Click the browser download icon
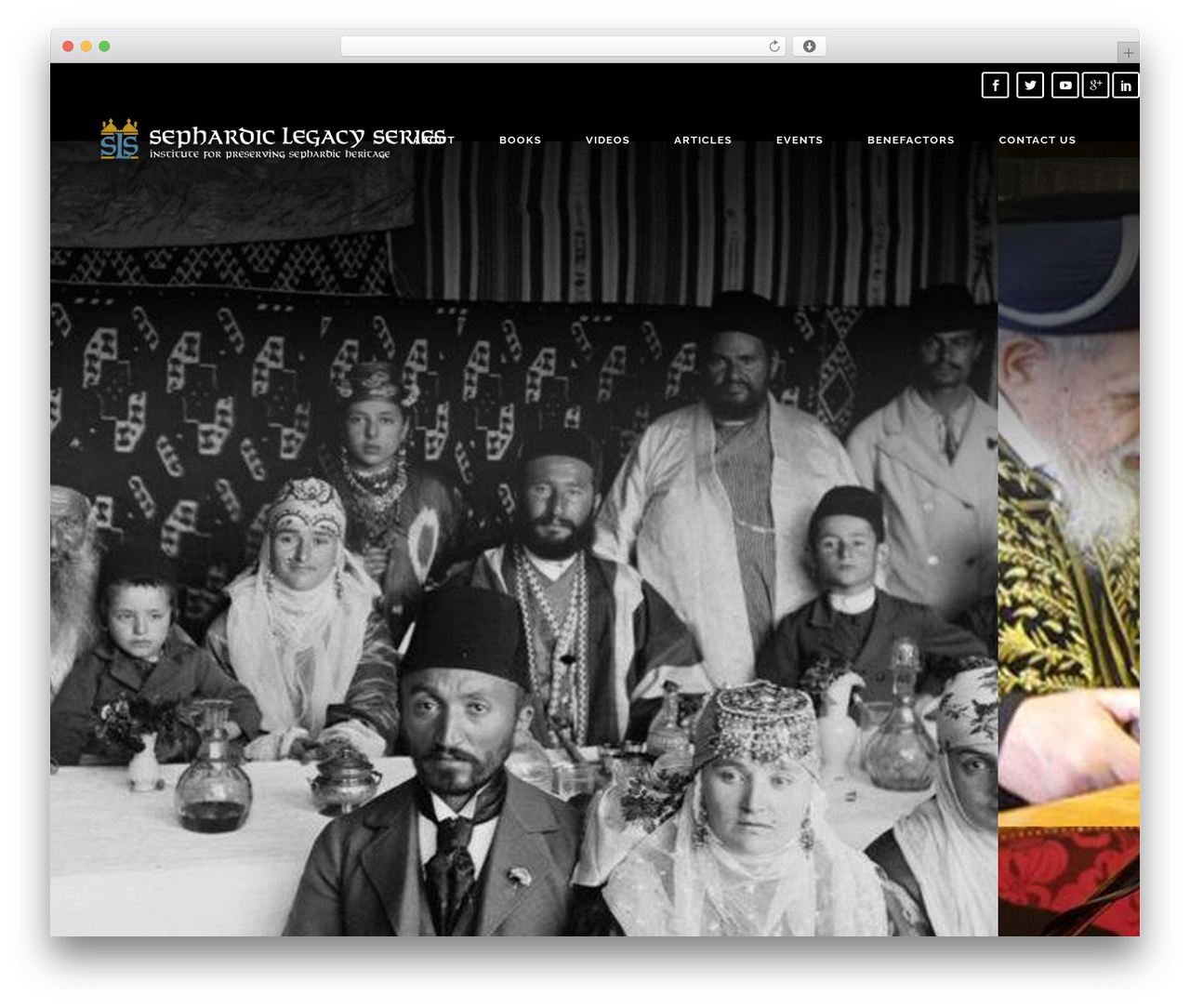Viewport: 1190px width, 1008px height. pyautogui.click(x=810, y=46)
